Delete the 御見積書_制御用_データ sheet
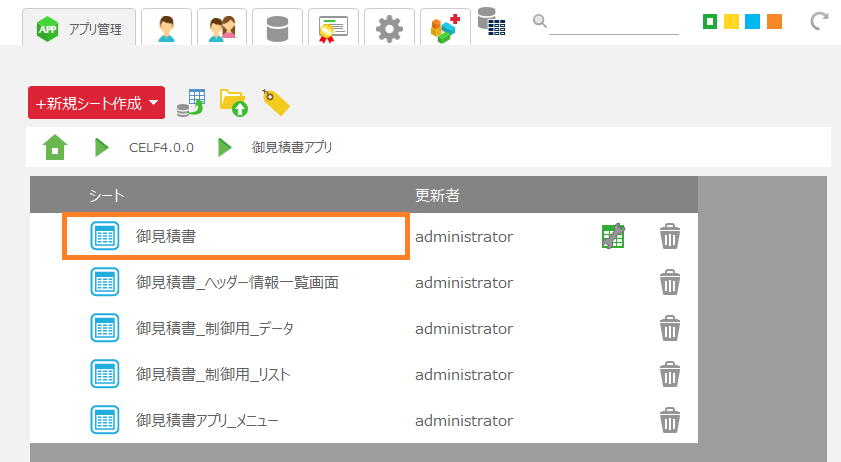The height and width of the screenshot is (462, 841). (670, 328)
